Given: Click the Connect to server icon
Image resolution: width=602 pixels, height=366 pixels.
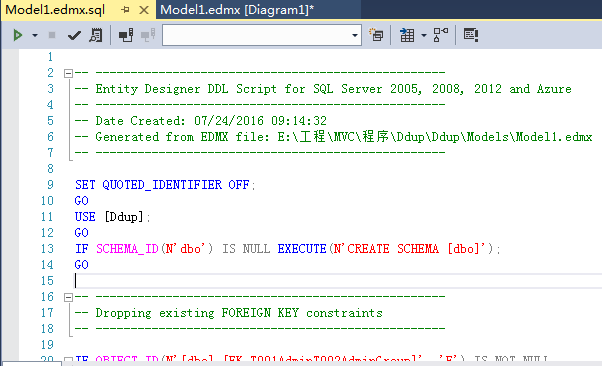Looking at the screenshot, I should click(x=126, y=35).
